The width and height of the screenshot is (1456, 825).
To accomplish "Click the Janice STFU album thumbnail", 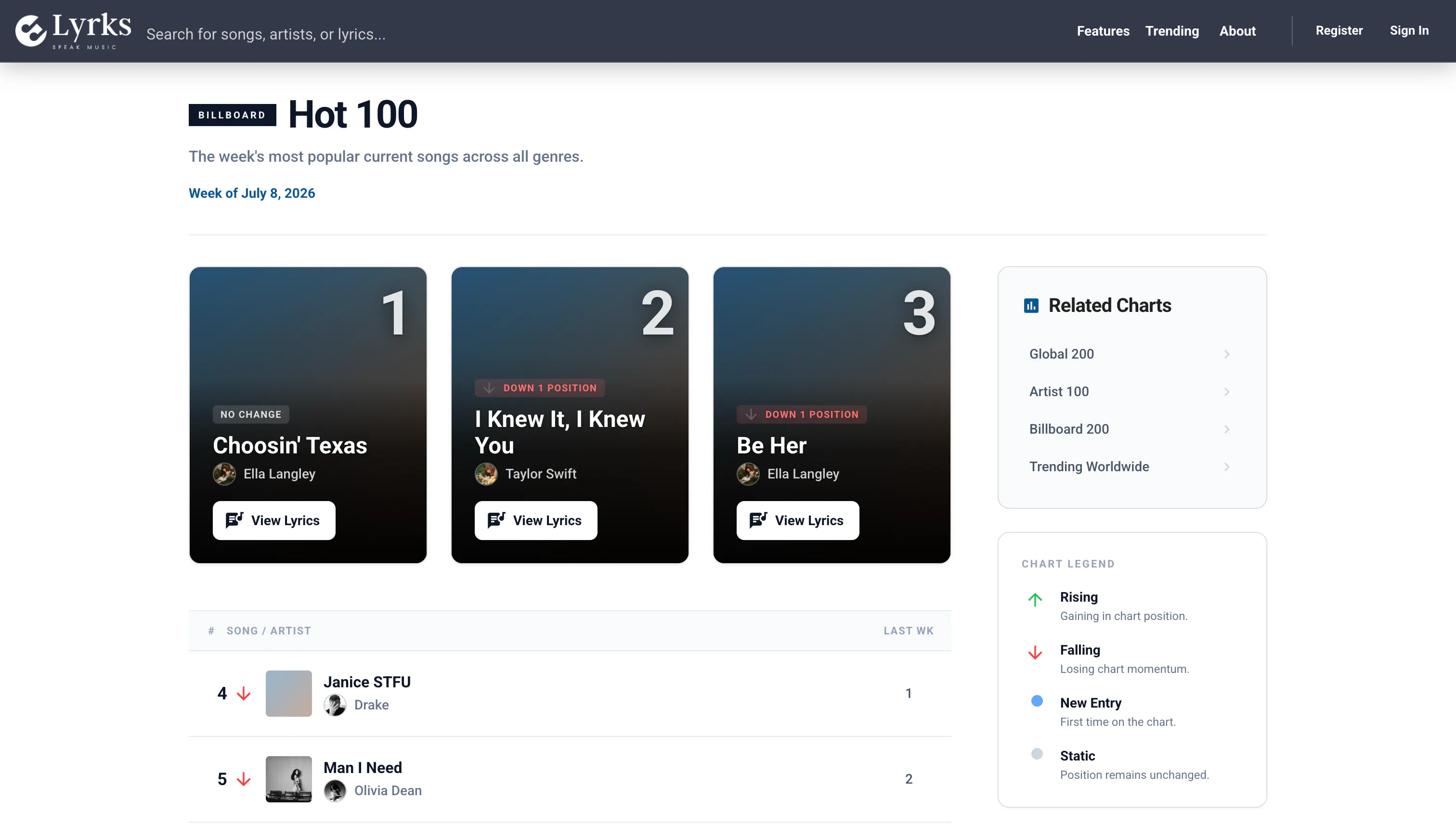I will 288,694.
